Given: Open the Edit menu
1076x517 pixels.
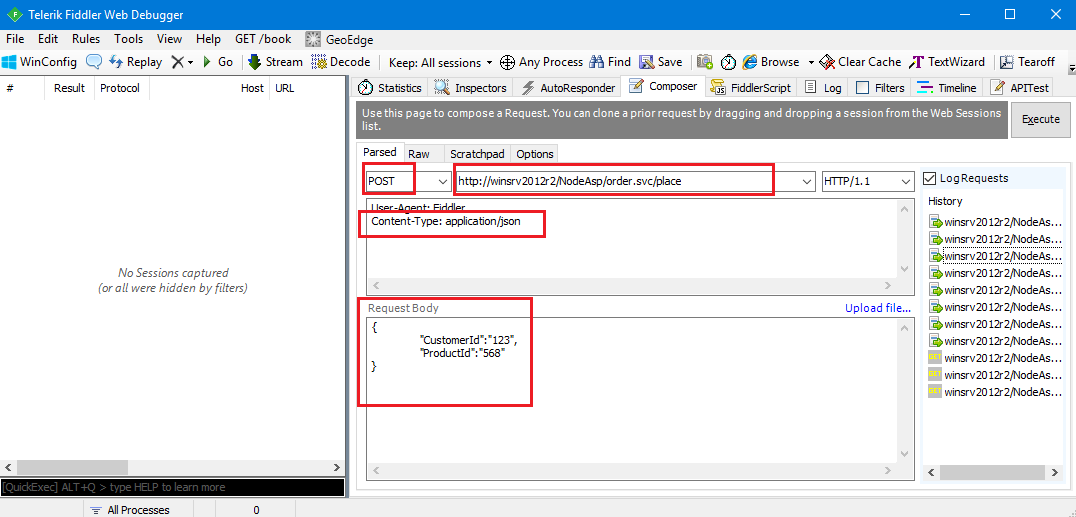Looking at the screenshot, I should 48,39.
